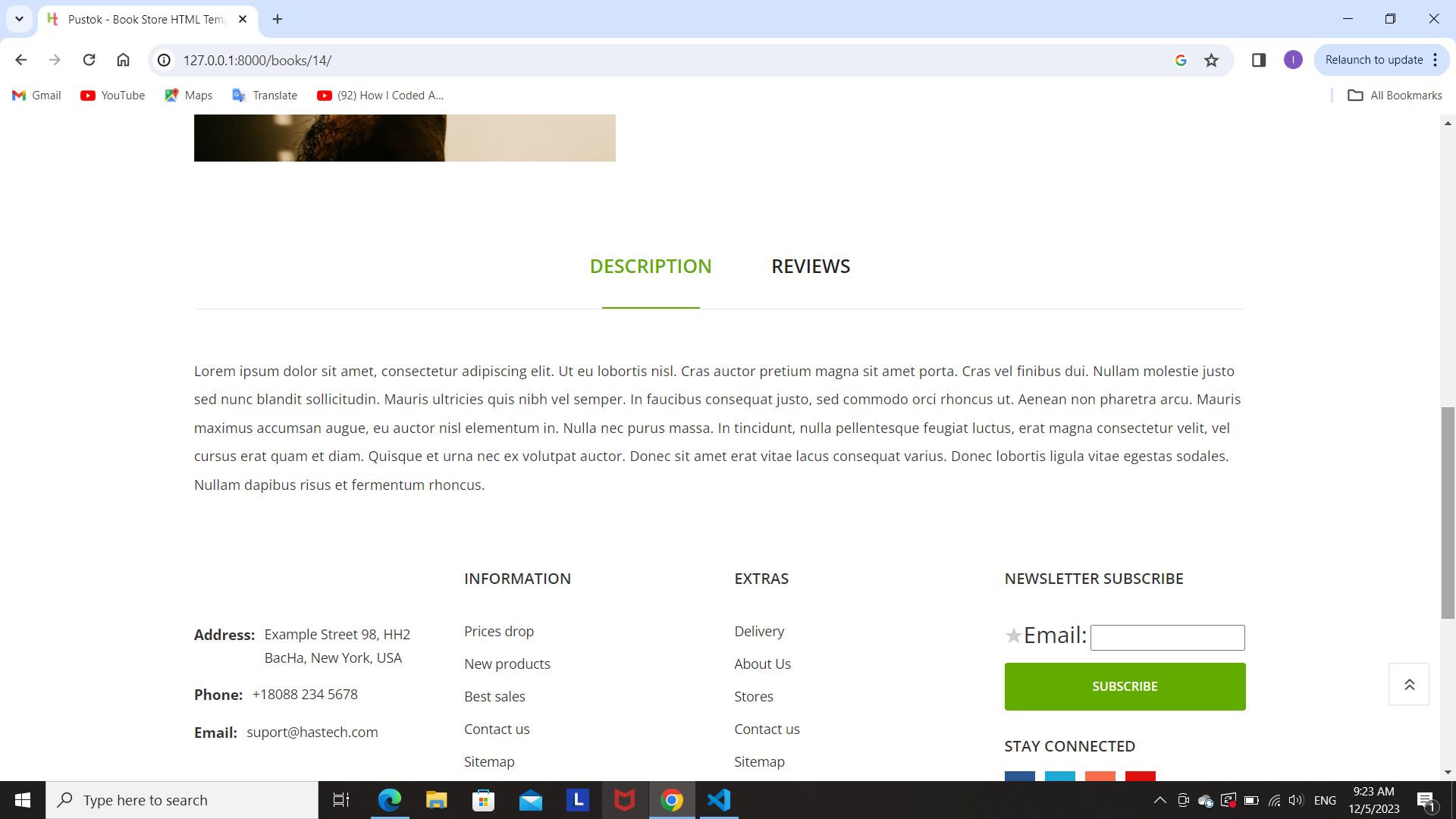View site information icon in address bar
The width and height of the screenshot is (1456, 819).
[164, 60]
